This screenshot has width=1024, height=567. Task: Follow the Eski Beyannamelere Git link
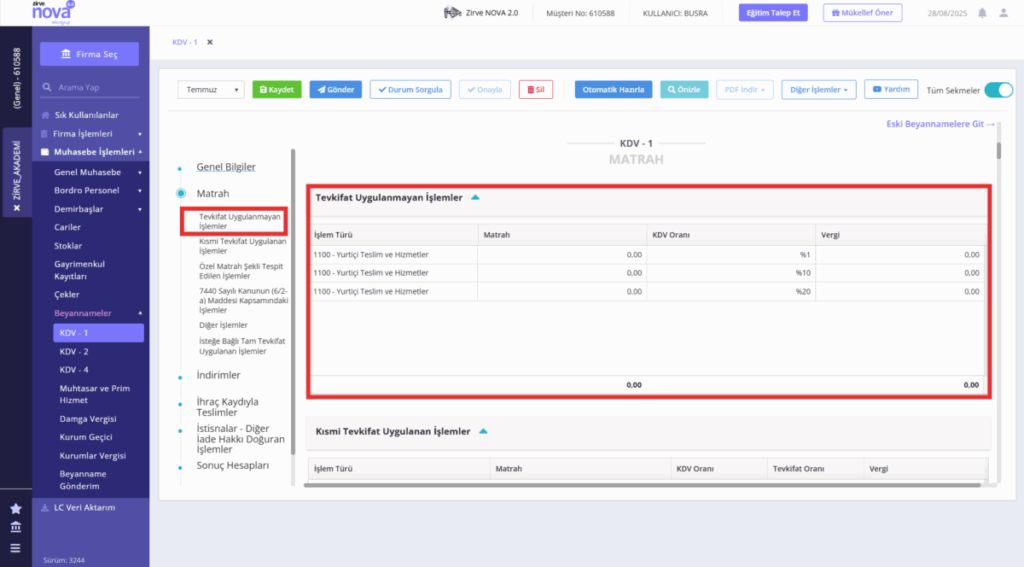(940, 123)
